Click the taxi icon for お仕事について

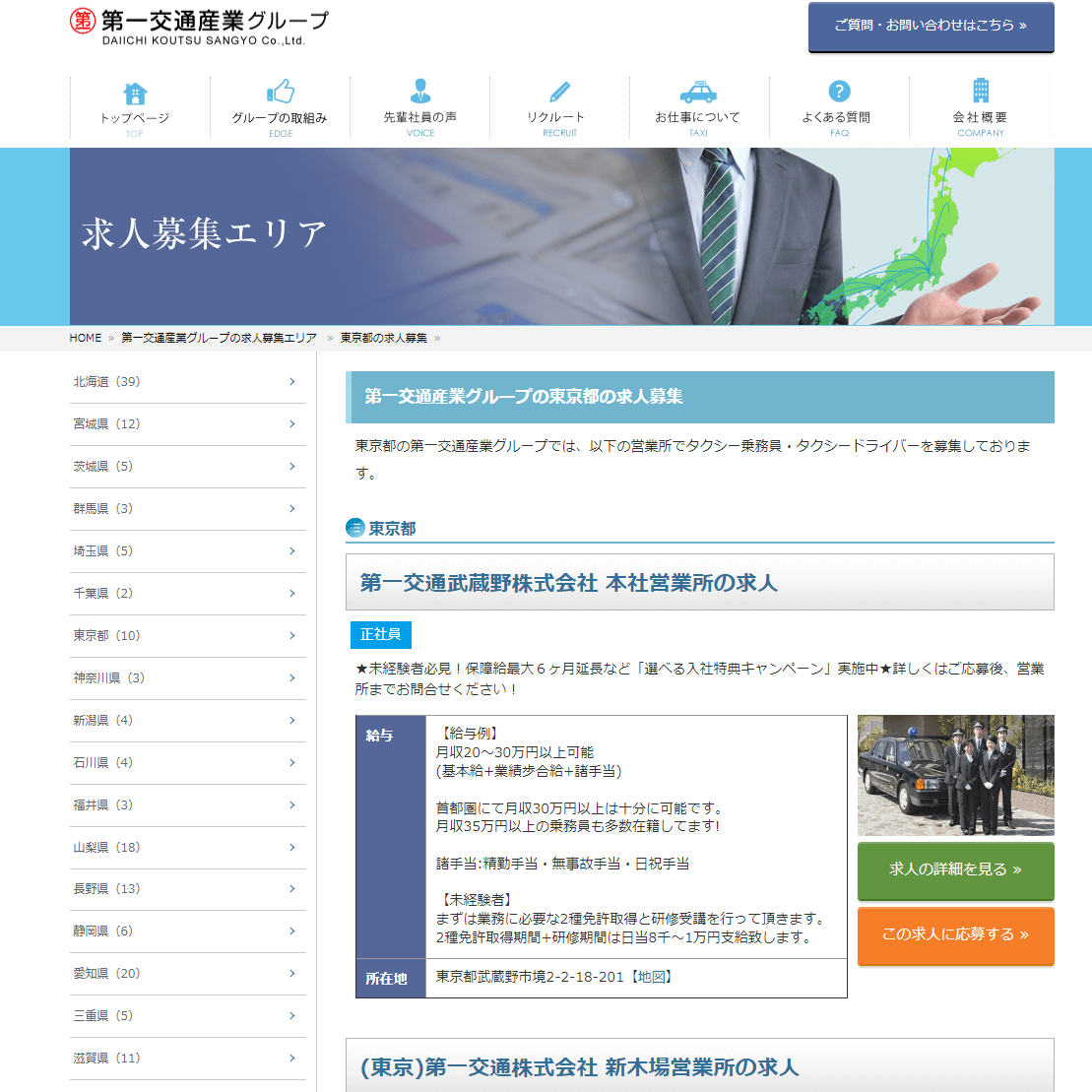tap(698, 92)
